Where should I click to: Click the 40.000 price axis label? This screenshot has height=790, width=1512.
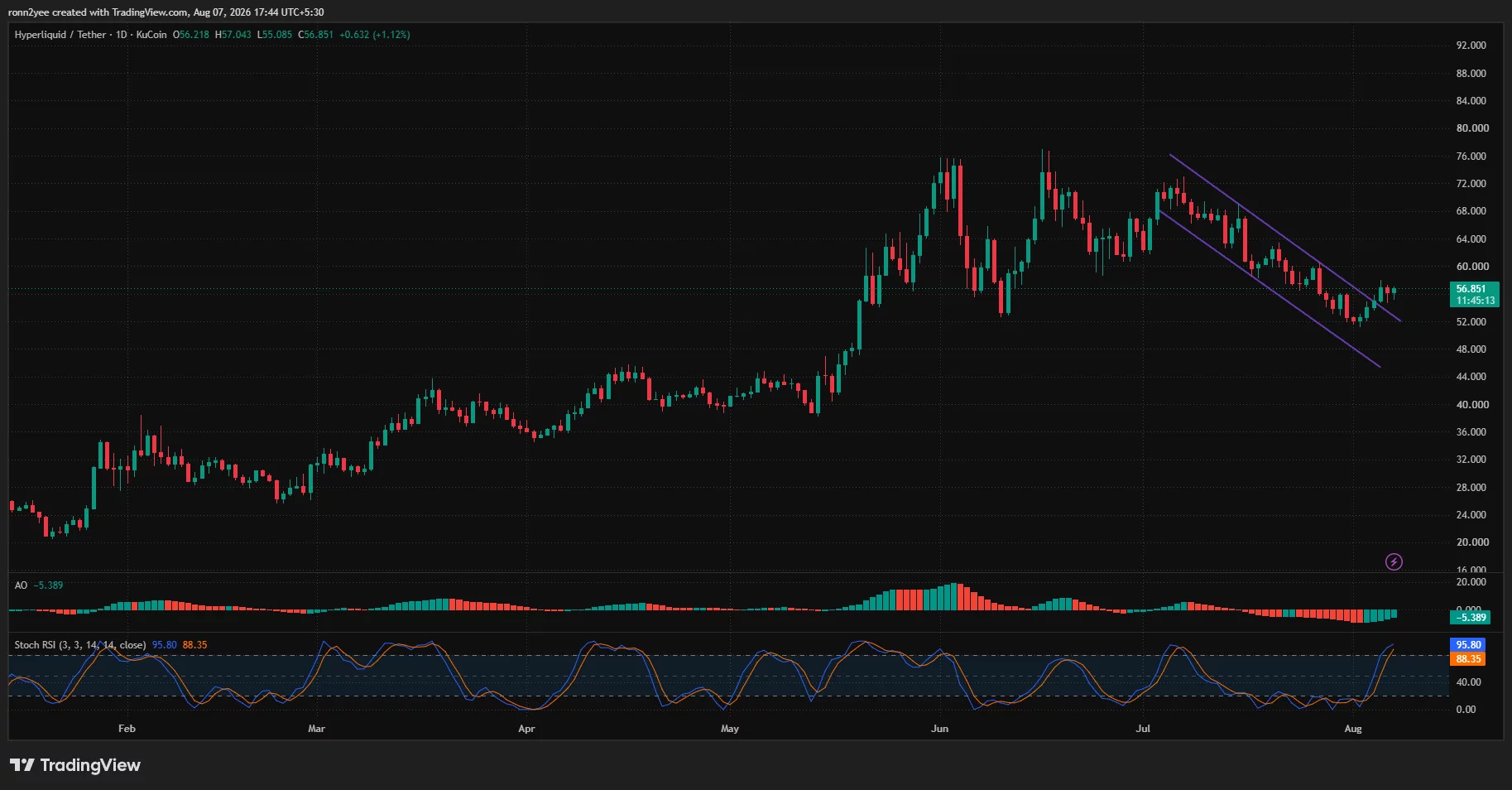(x=1472, y=405)
